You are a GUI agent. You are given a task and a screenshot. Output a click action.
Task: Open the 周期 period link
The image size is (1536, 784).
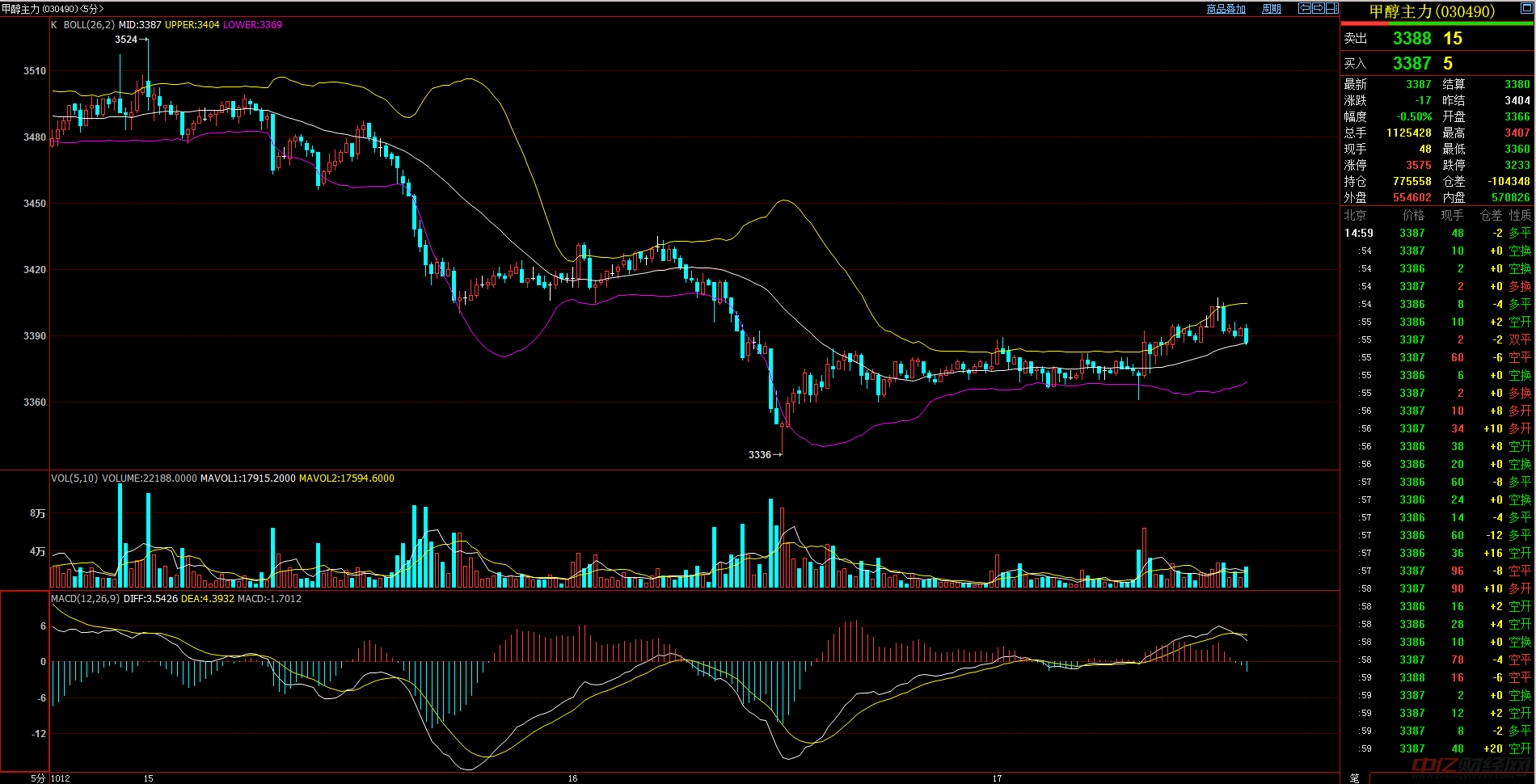pos(1272,9)
